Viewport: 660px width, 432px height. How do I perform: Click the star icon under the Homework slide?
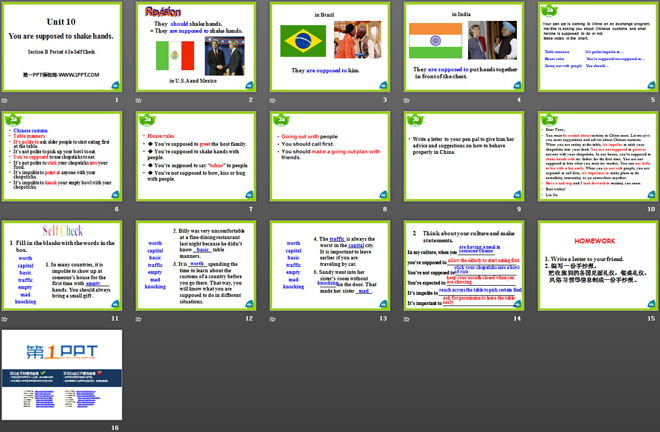541,318
